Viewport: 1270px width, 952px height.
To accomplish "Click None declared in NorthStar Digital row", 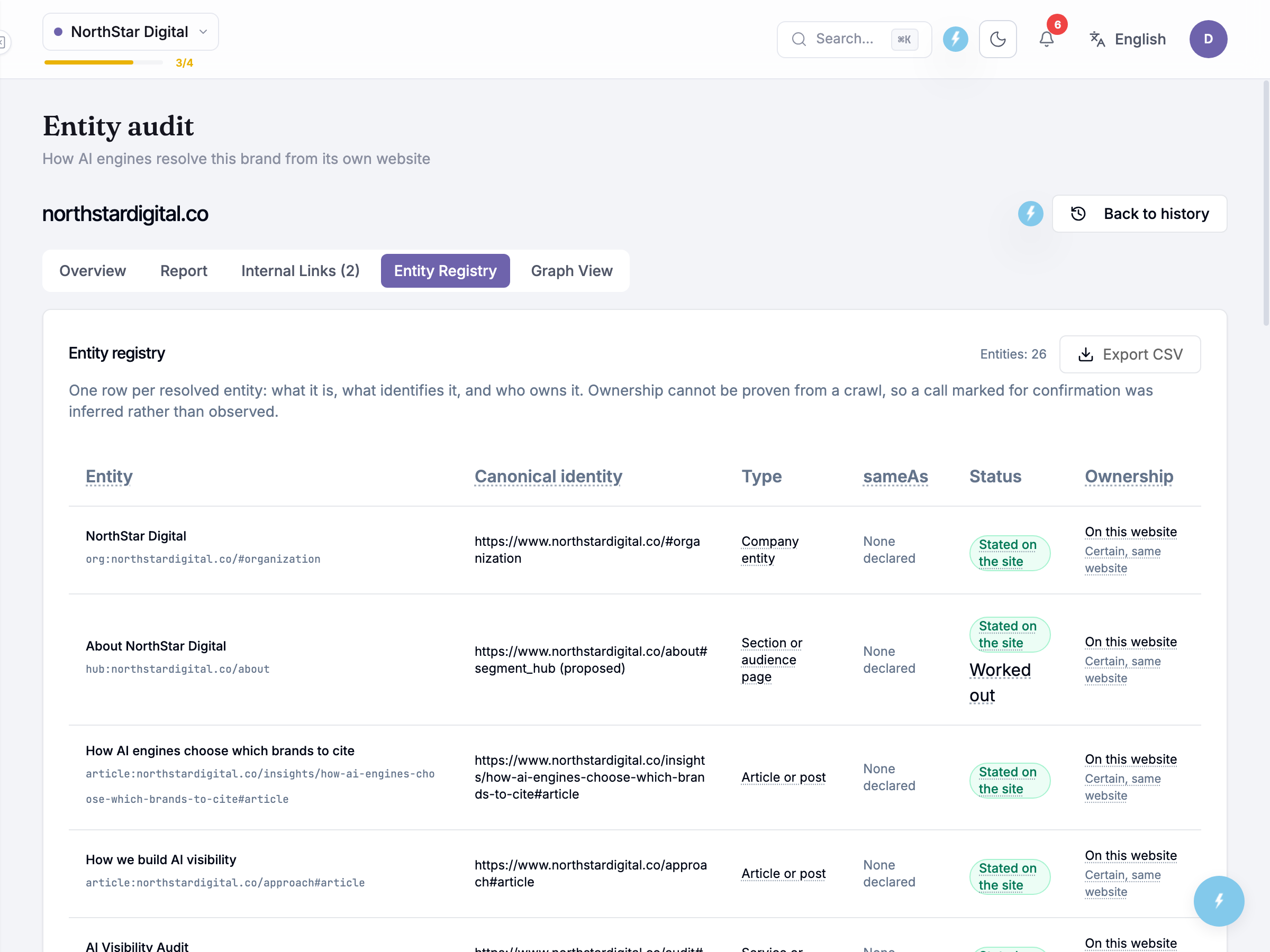I will point(889,549).
